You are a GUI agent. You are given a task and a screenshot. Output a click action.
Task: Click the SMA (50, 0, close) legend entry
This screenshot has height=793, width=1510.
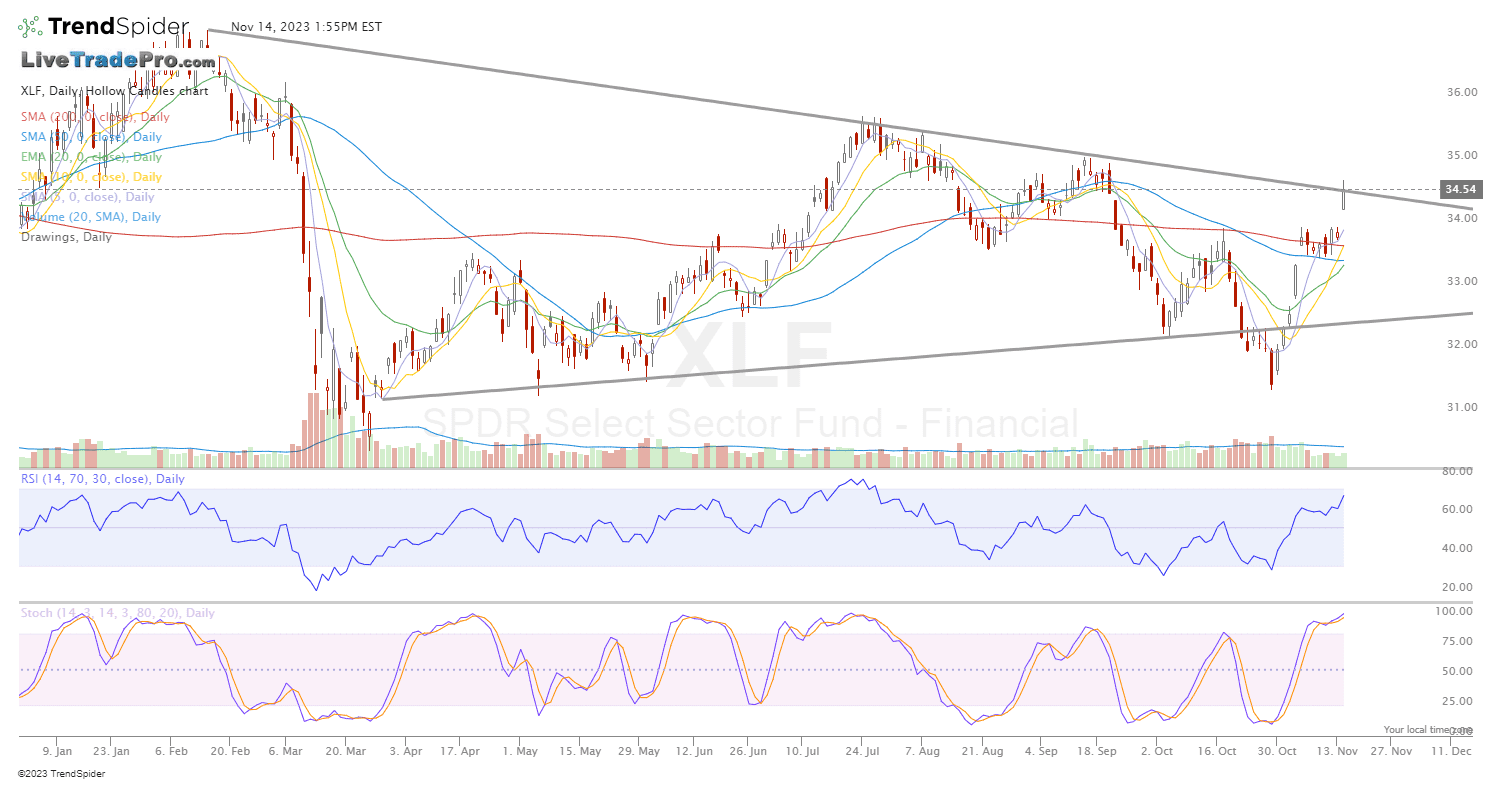click(x=91, y=137)
